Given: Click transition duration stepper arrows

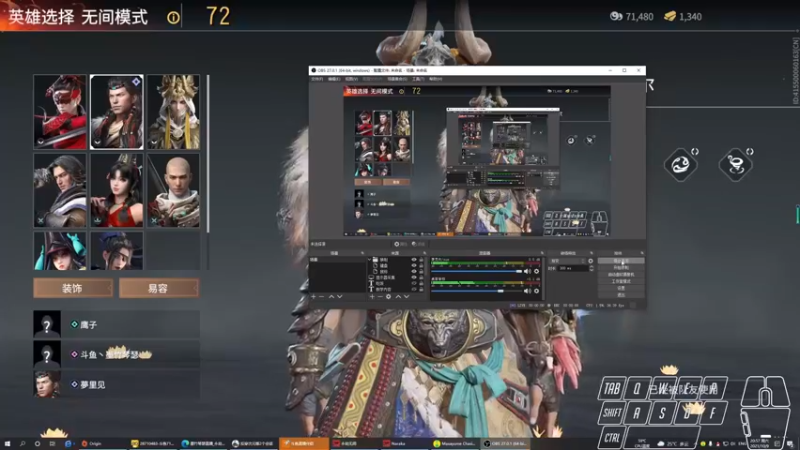Looking at the screenshot, I should [592, 268].
